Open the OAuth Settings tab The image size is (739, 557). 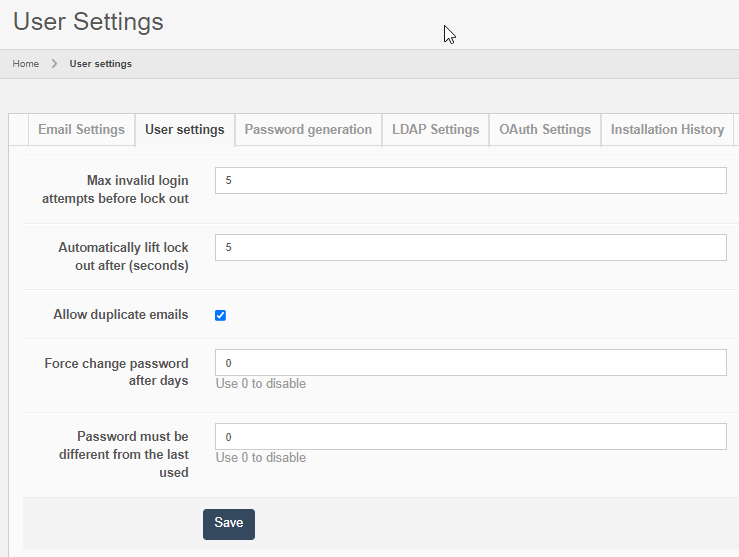545,130
